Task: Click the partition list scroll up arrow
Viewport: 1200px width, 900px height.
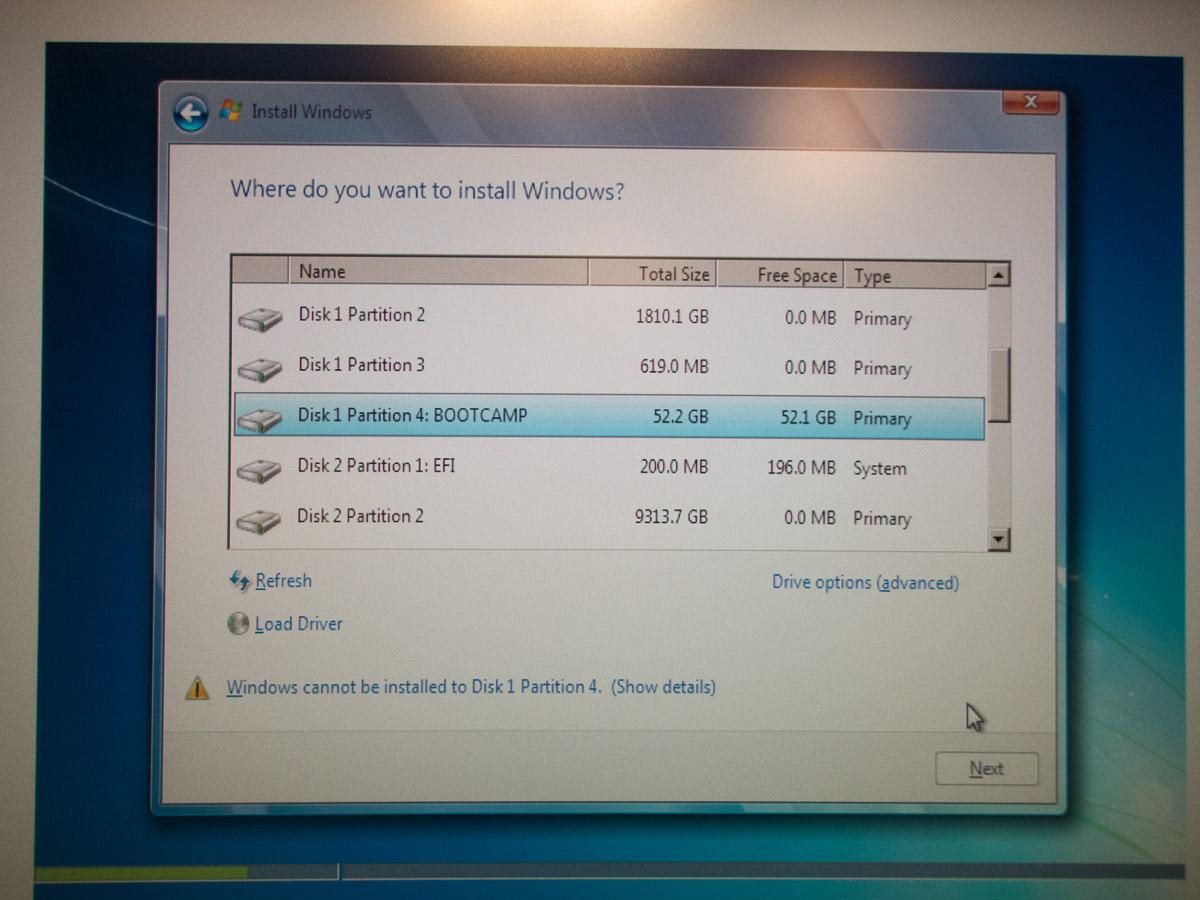Action: pyautogui.click(x=998, y=275)
